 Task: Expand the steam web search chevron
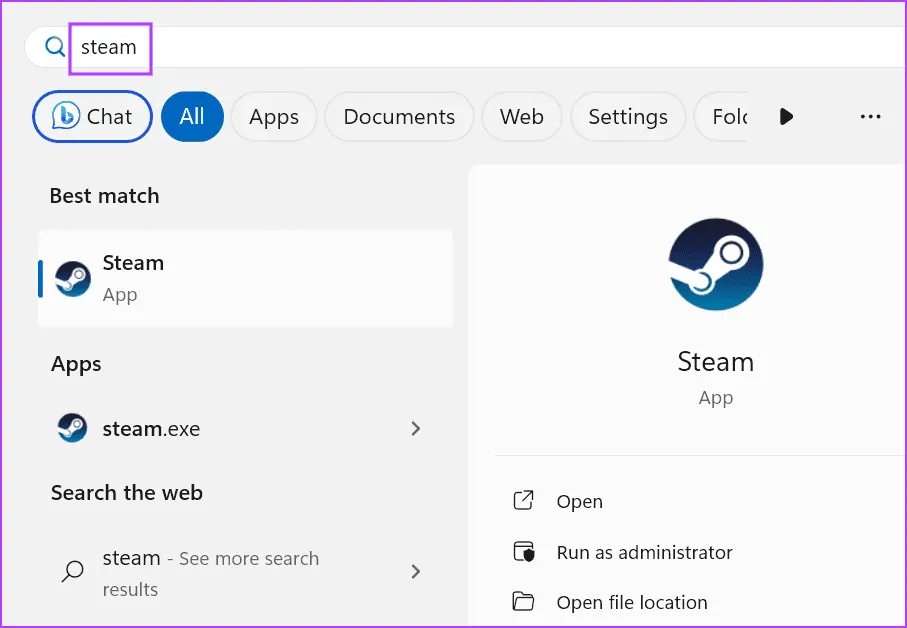416,572
